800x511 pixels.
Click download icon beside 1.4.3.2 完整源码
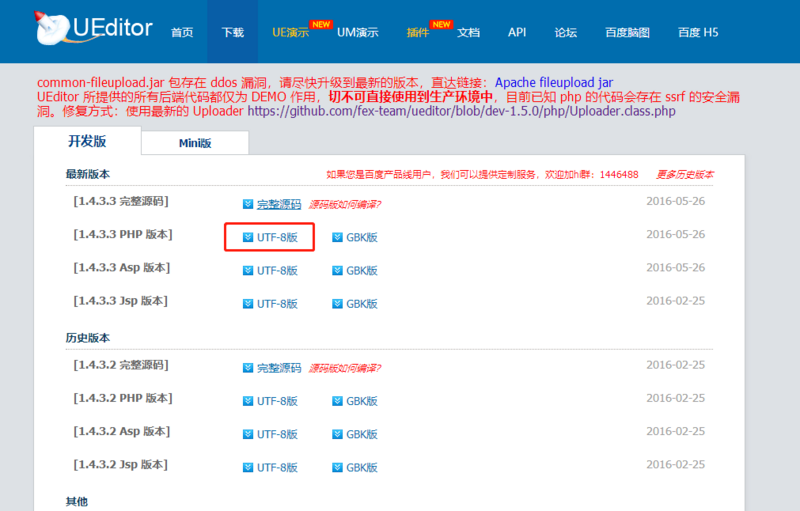pyautogui.click(x=248, y=368)
